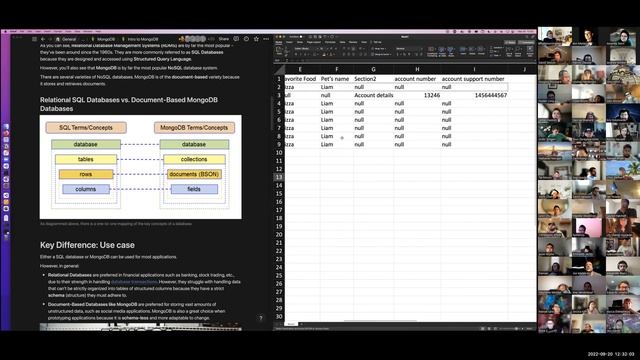Favorite the page with the star icon
The image size is (640, 360).
coord(256,39)
